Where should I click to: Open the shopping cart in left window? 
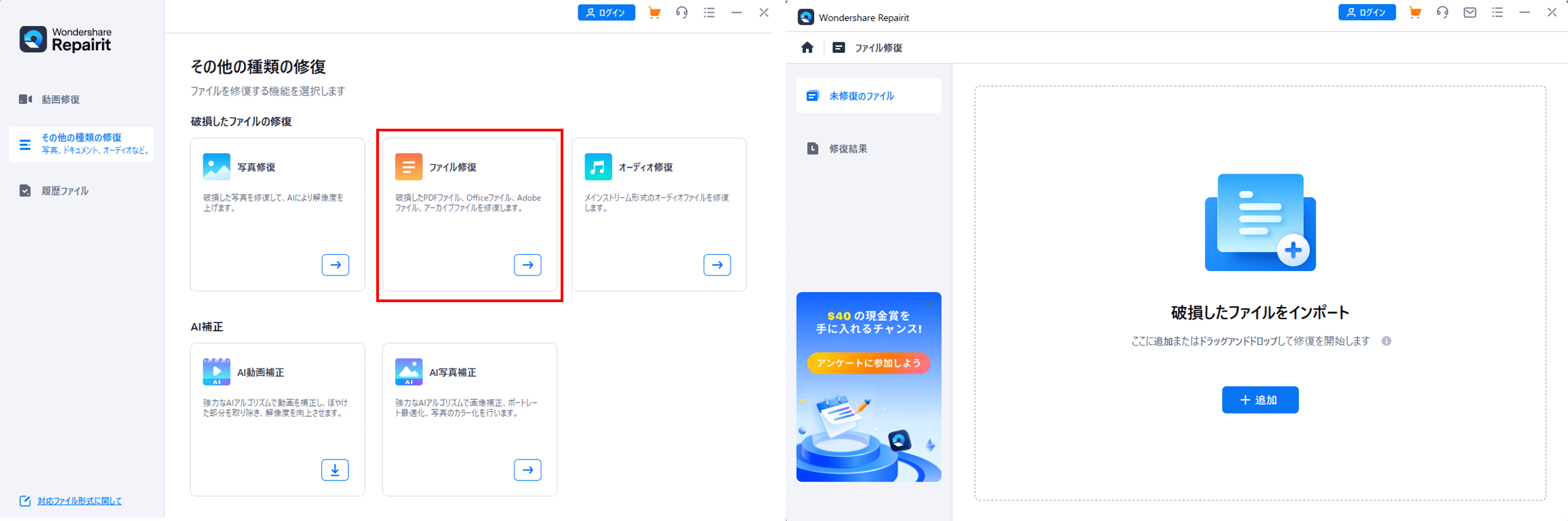coord(654,13)
